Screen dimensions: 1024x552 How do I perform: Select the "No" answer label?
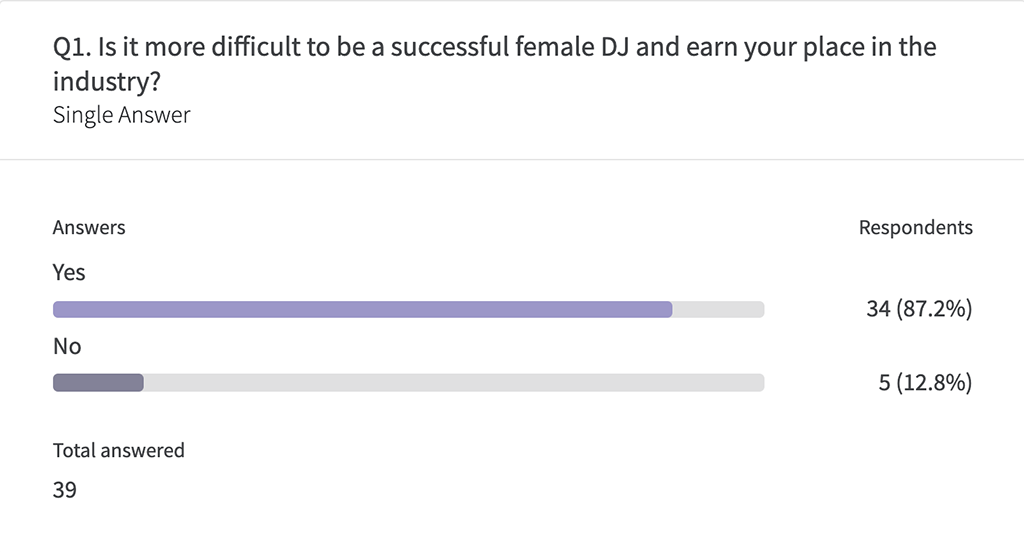point(67,346)
